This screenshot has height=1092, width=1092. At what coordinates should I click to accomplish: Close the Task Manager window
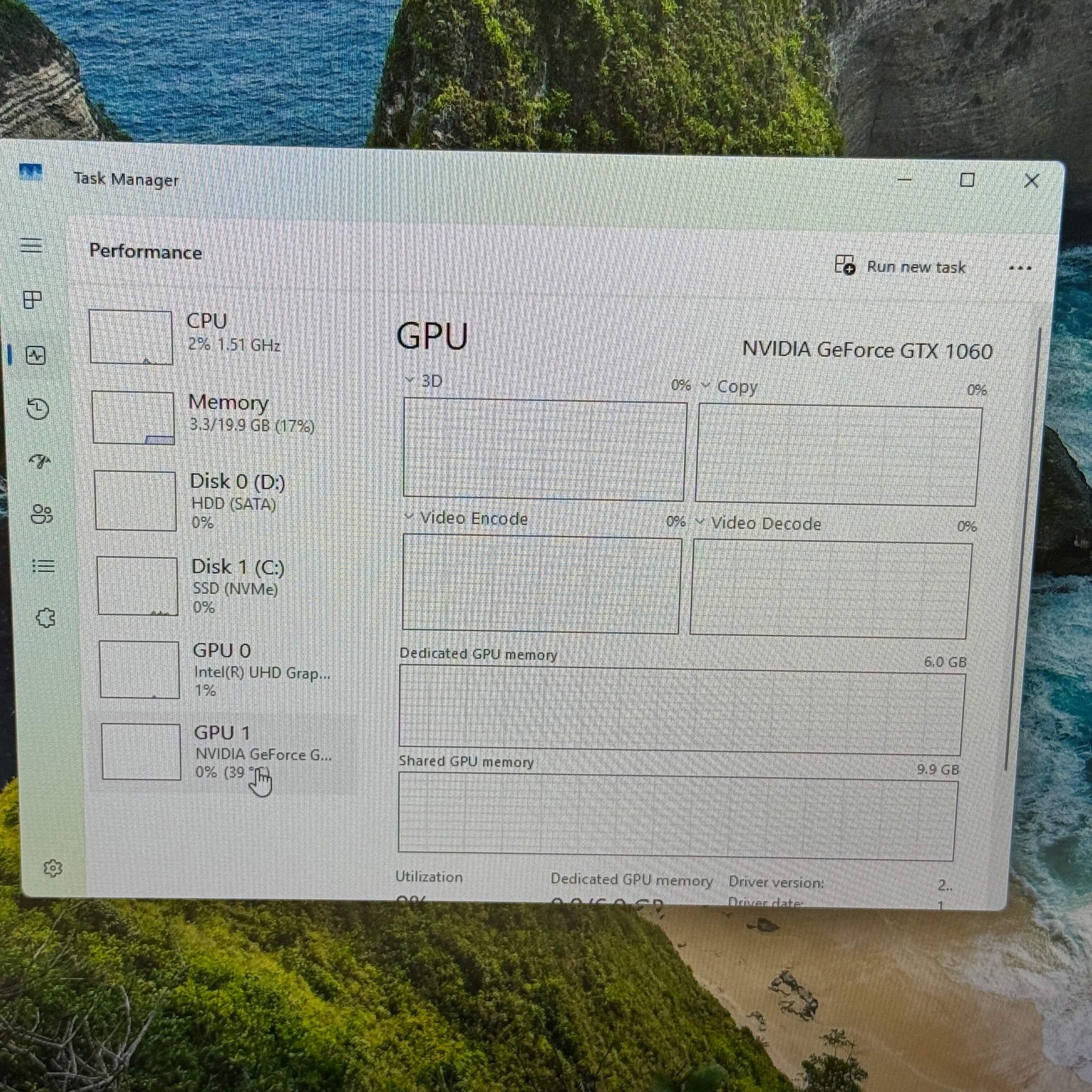[1032, 181]
